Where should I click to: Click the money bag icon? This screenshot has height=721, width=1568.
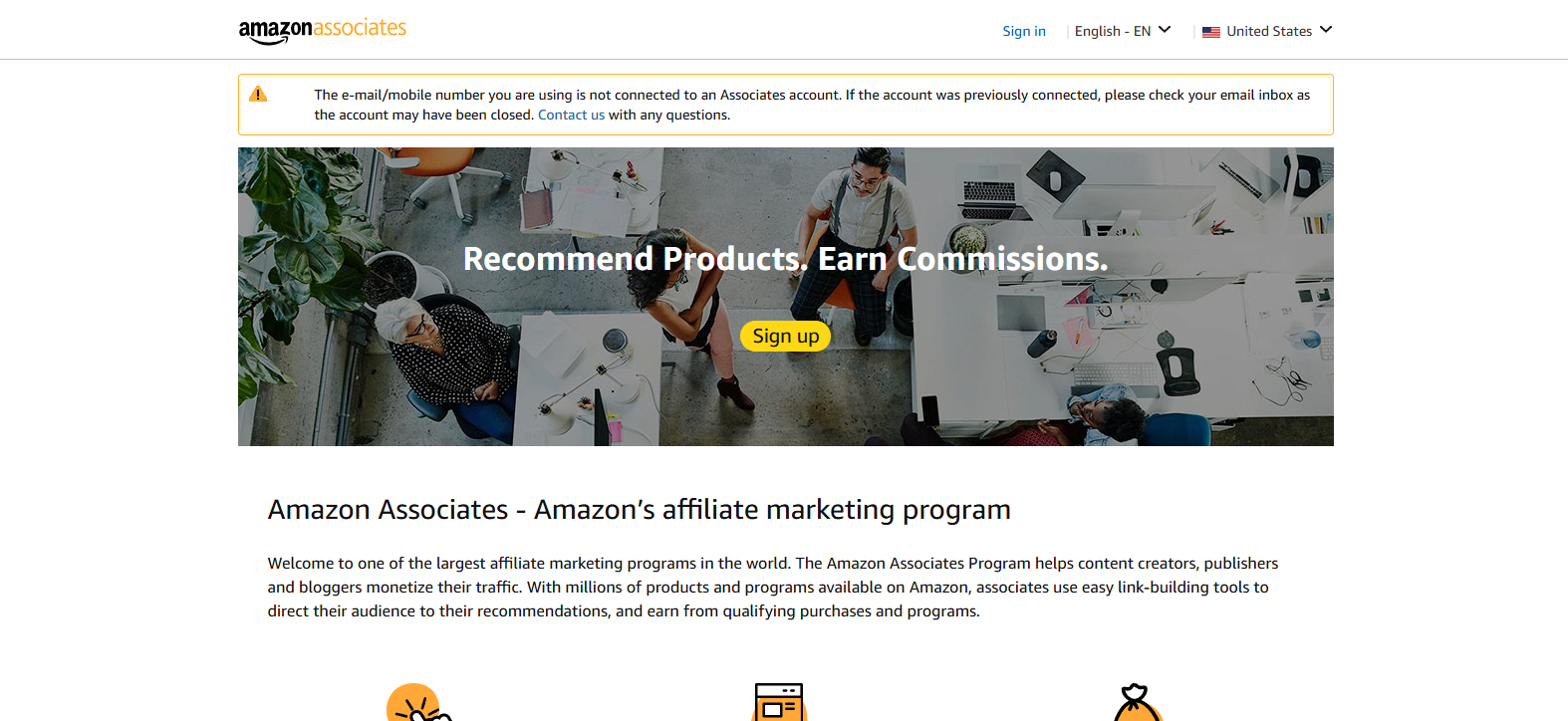[x=1137, y=703]
